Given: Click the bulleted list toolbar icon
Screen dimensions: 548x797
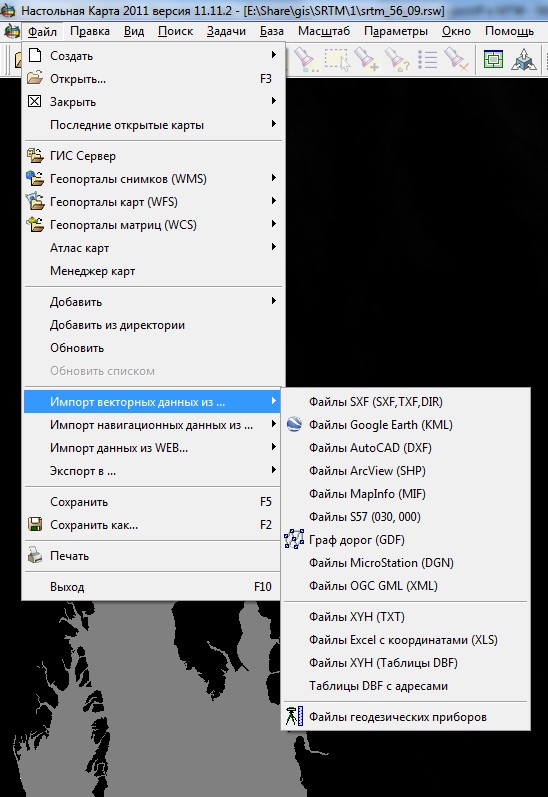Looking at the screenshot, I should [x=428, y=59].
